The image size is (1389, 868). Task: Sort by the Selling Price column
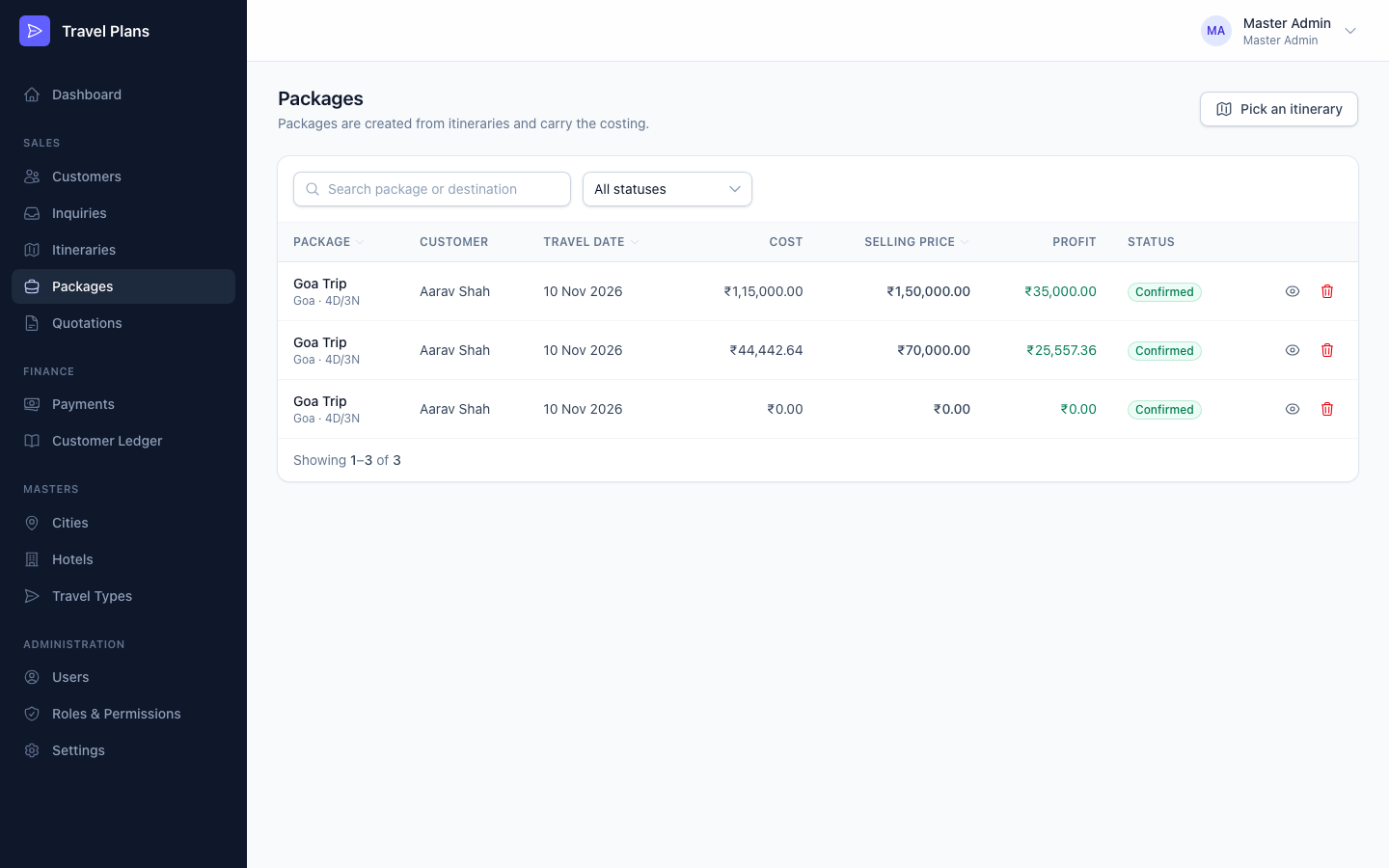pos(916,242)
